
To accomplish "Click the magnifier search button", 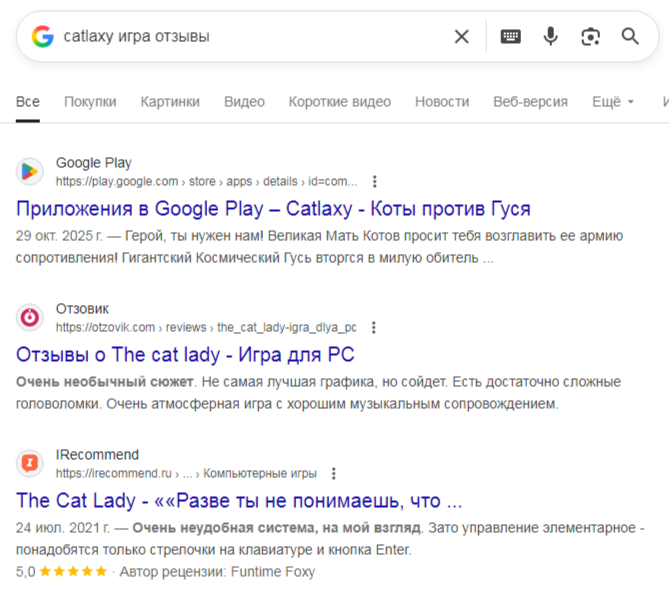I will click(630, 37).
